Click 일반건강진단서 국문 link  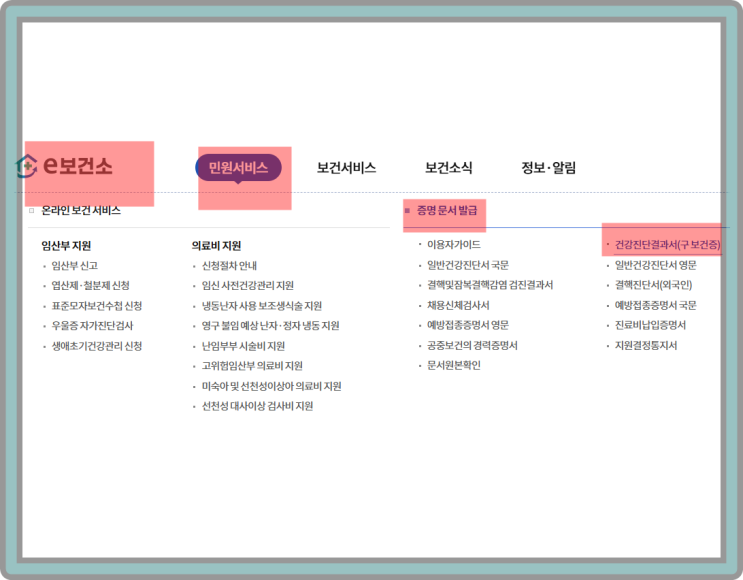click(x=461, y=265)
